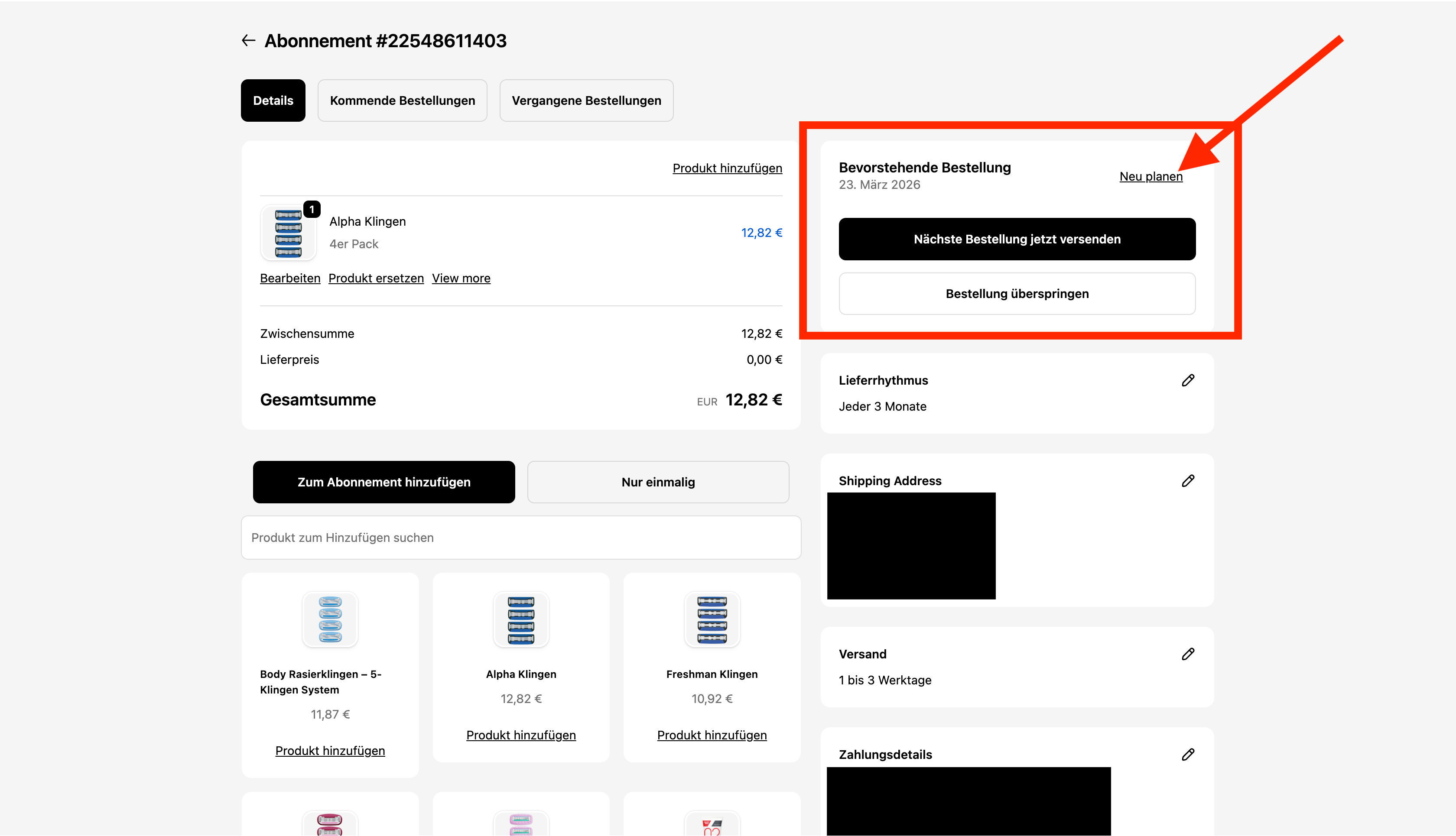Screen dimensions: 1456x836
Task: Switch to Kommende Bestellungen tab
Action: pos(402,100)
